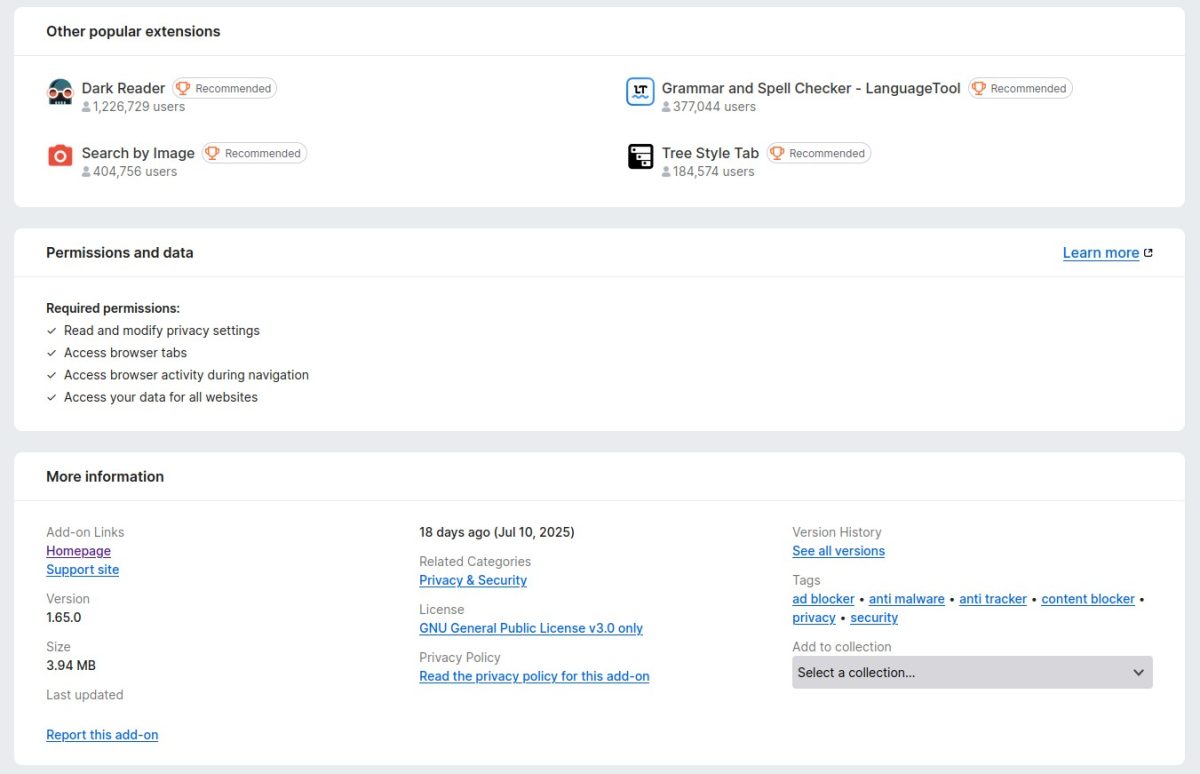Click the Recommended badge next to Dark Reader
This screenshot has width=1200, height=774.
point(224,88)
